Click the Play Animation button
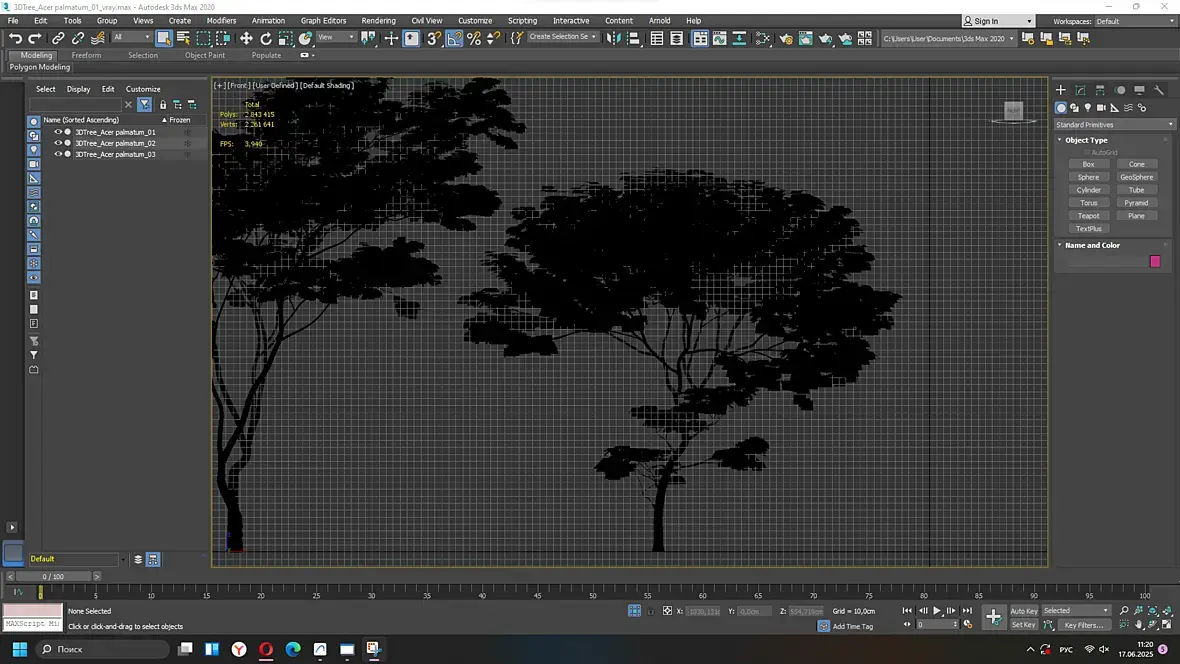This screenshot has height=664, width=1180. click(937, 611)
